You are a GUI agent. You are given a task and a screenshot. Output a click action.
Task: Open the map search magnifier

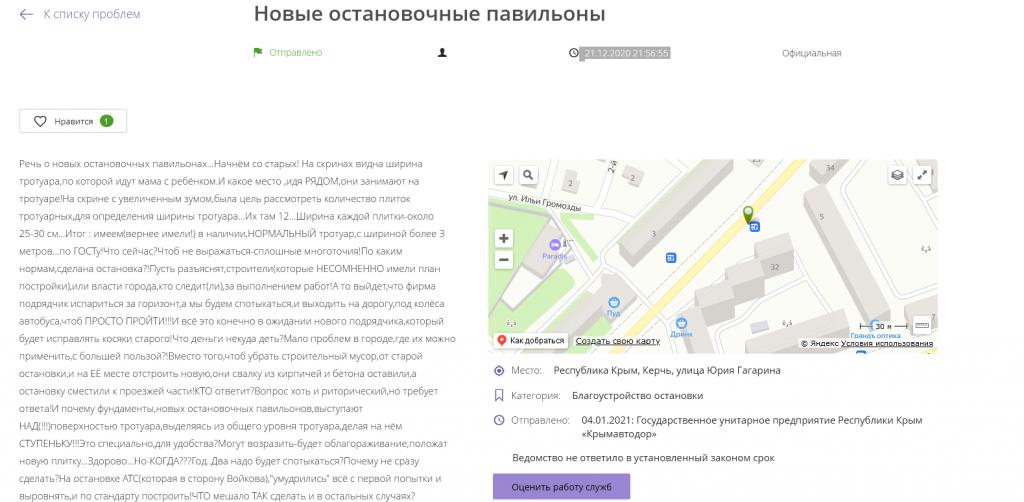tap(528, 176)
